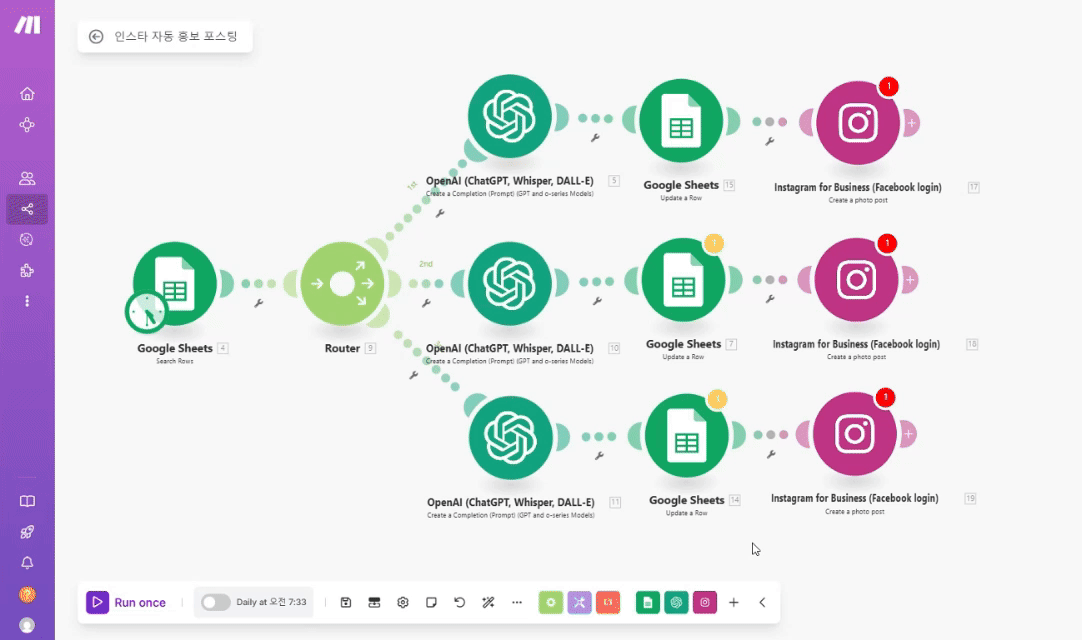
Task: Expand the sidebar vertical more menu
Action: coord(27,300)
